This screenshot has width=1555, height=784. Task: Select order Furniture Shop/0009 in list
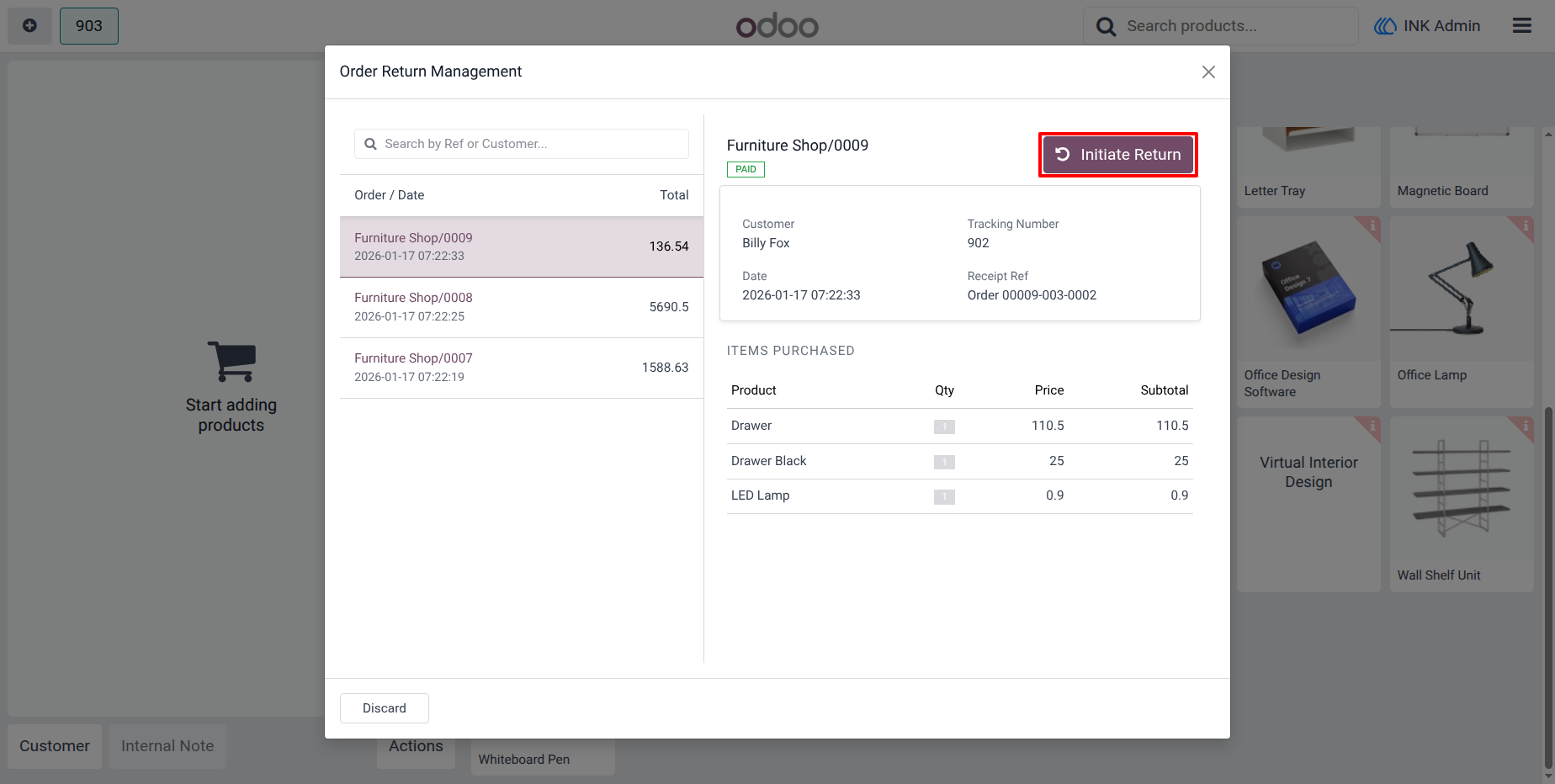point(522,246)
